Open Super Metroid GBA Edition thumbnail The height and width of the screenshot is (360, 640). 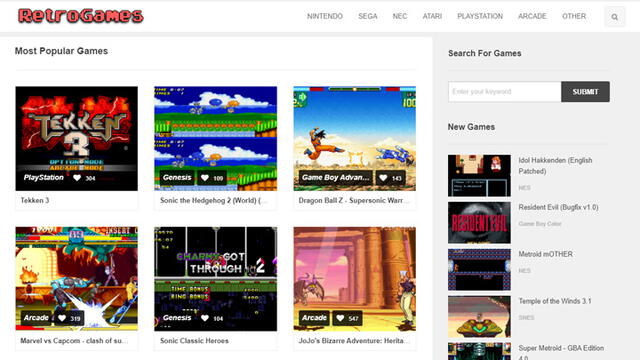click(479, 351)
